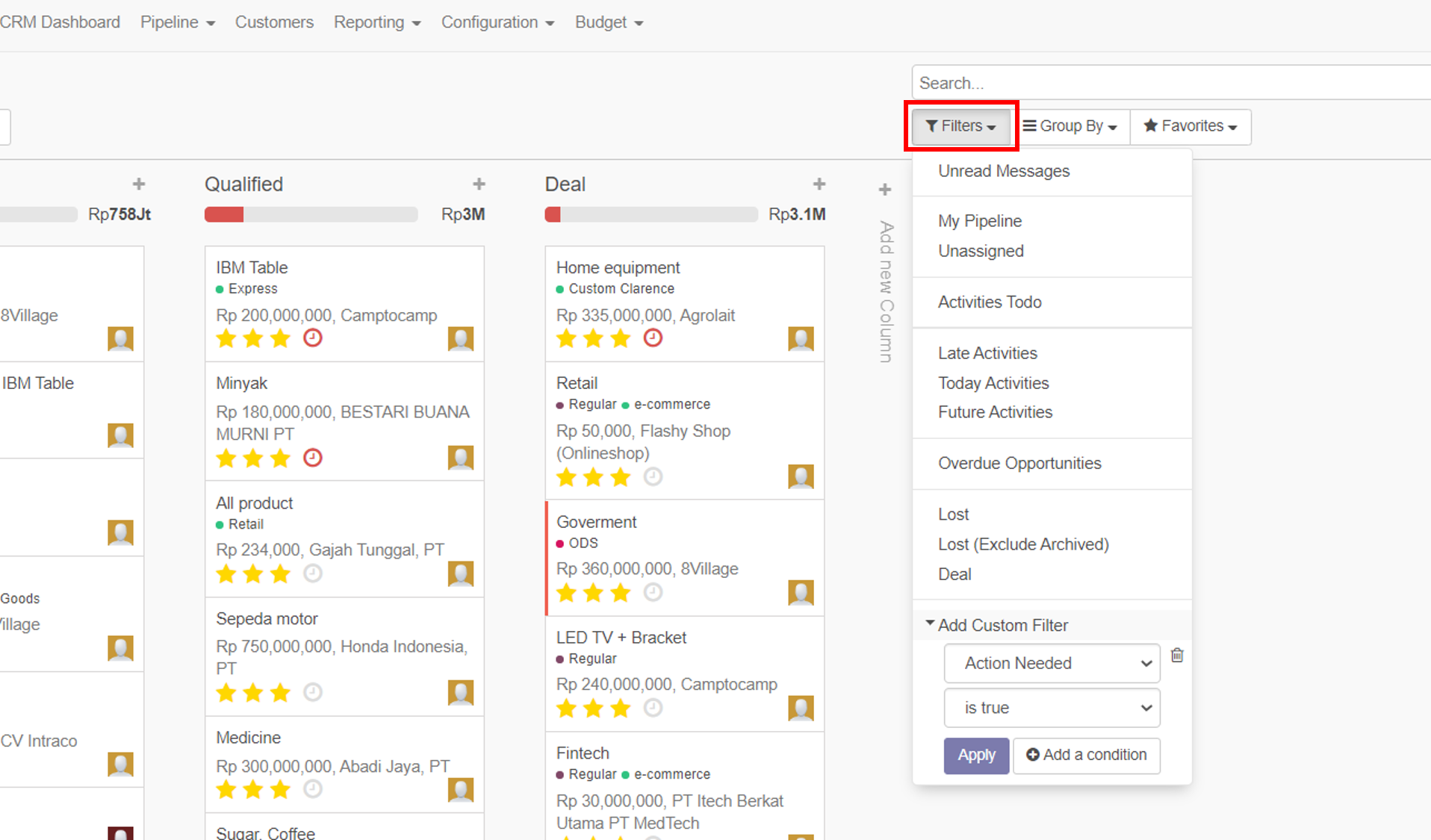Open the Filters dropdown

(961, 126)
